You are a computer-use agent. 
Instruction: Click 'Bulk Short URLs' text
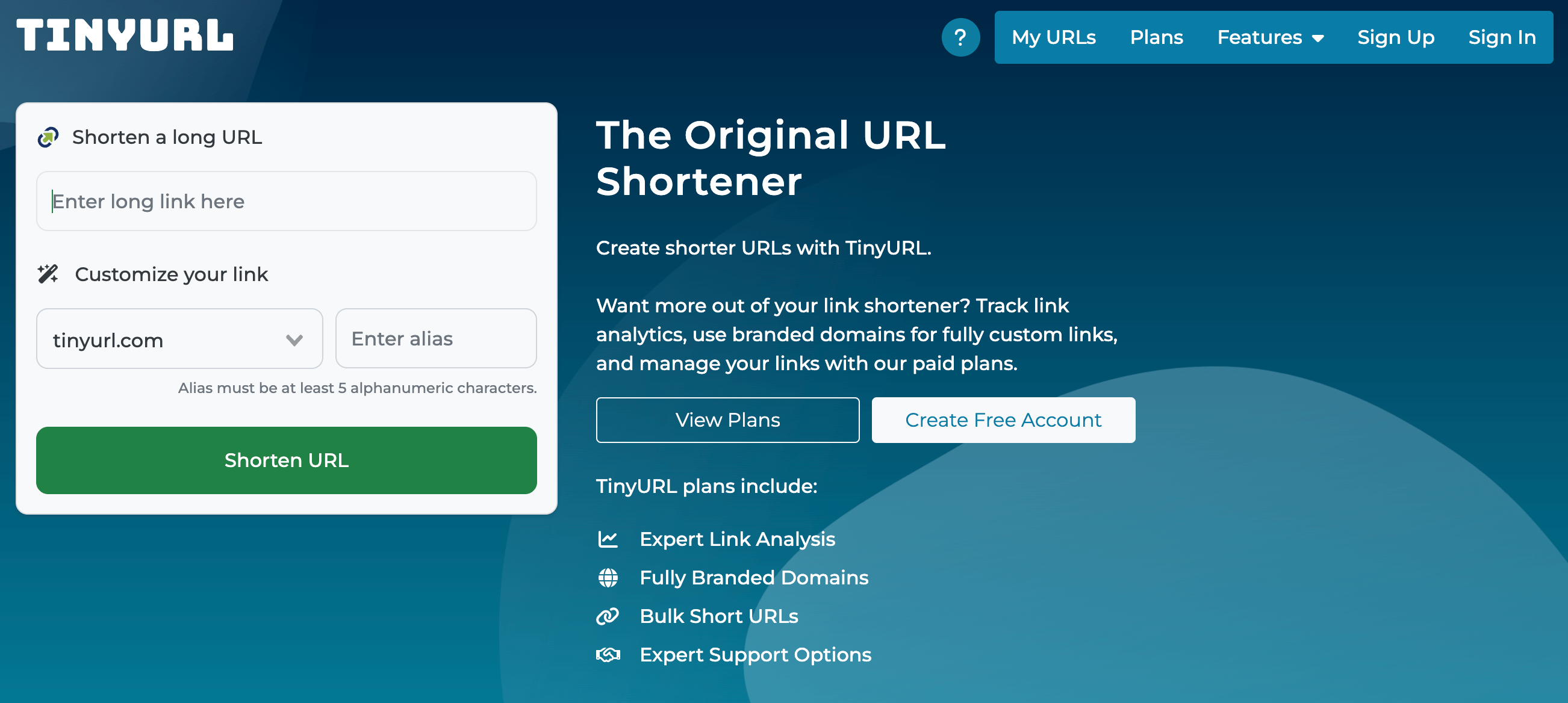(718, 616)
